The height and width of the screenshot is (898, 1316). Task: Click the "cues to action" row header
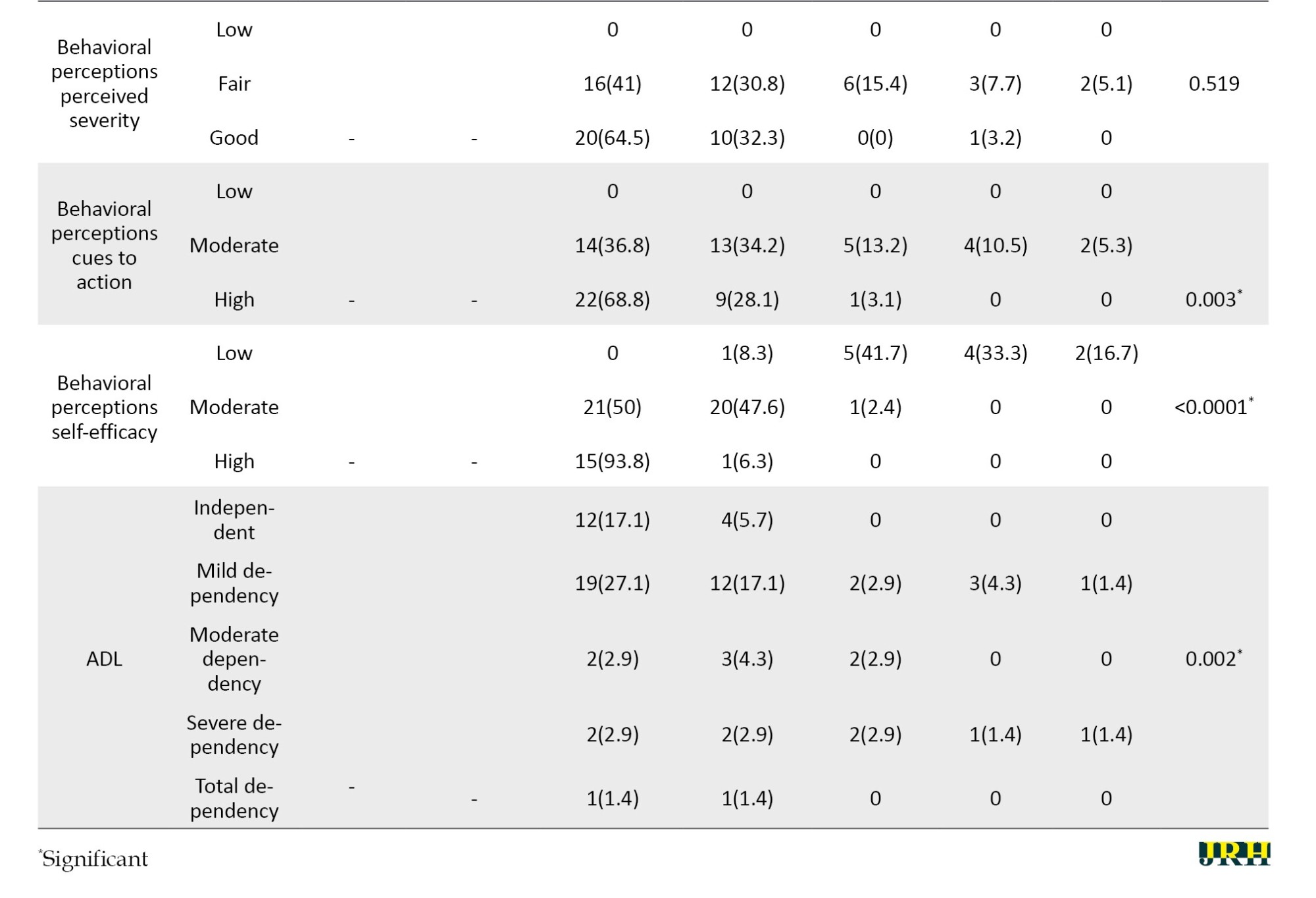pos(104,246)
